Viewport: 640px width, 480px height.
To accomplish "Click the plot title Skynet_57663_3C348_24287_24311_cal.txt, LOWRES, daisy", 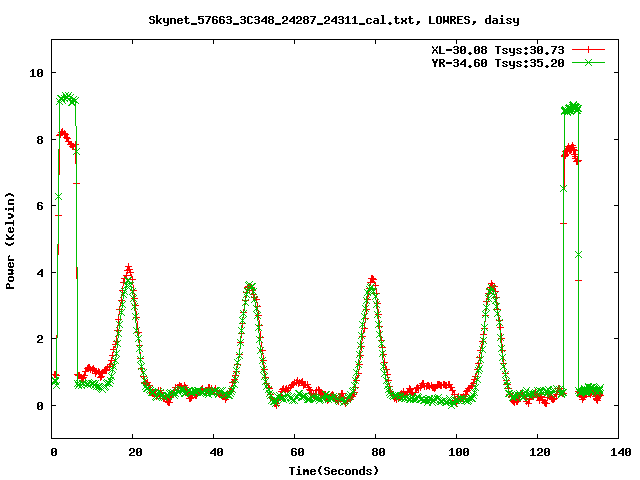I will point(334,20).
